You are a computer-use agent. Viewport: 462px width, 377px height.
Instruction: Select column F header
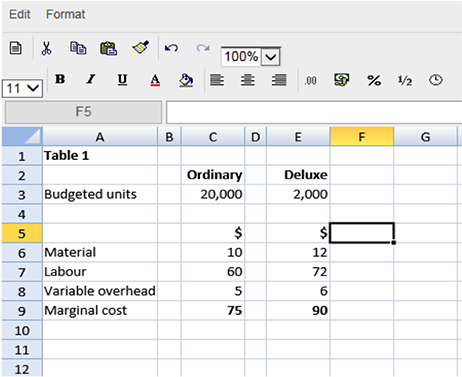[362, 137]
